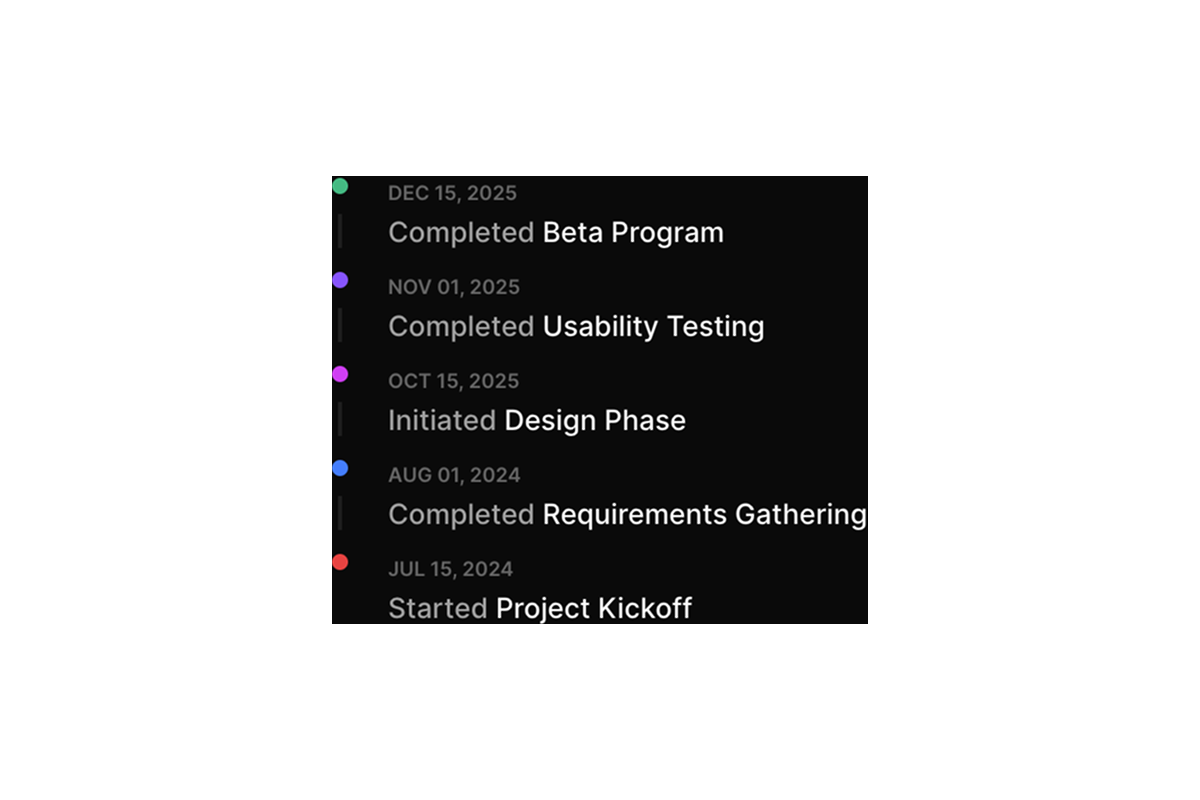Open the Requirements Gathering entry title
The image size is (1200, 800).
(704, 514)
